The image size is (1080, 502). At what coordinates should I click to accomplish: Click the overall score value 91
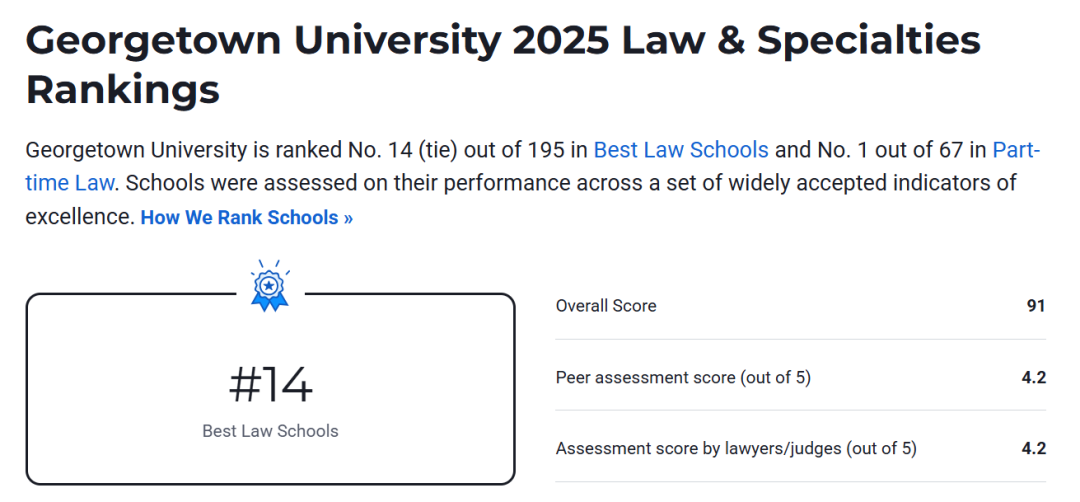point(1035,306)
